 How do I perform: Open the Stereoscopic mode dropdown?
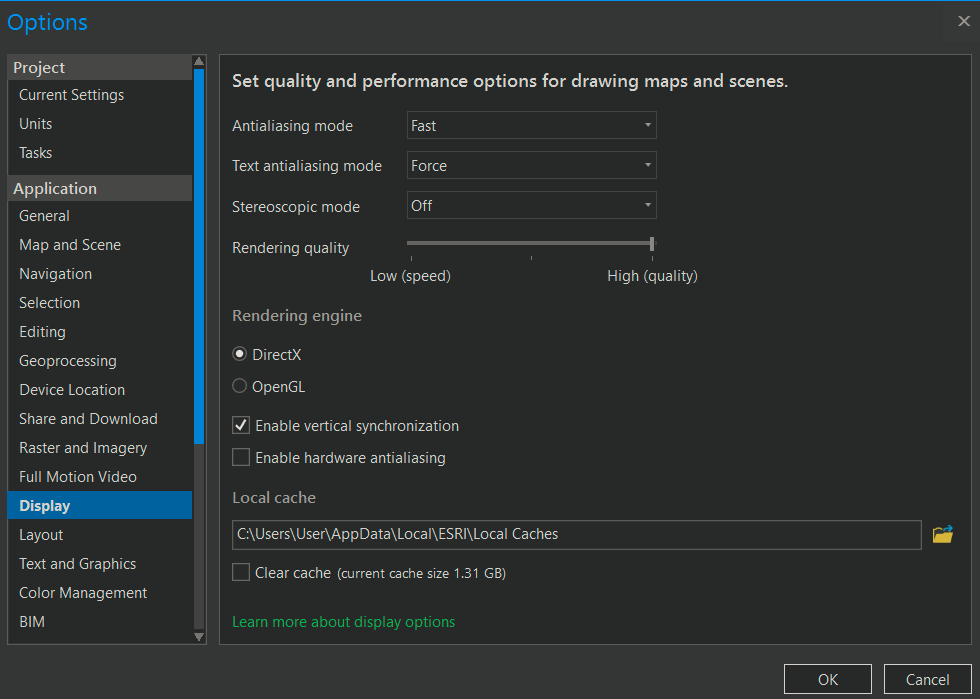point(531,206)
